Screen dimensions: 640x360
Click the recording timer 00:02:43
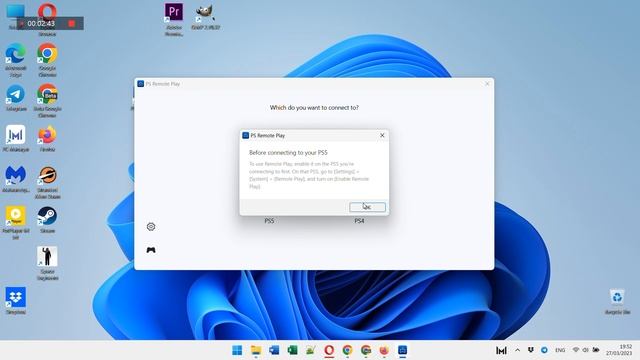41,23
